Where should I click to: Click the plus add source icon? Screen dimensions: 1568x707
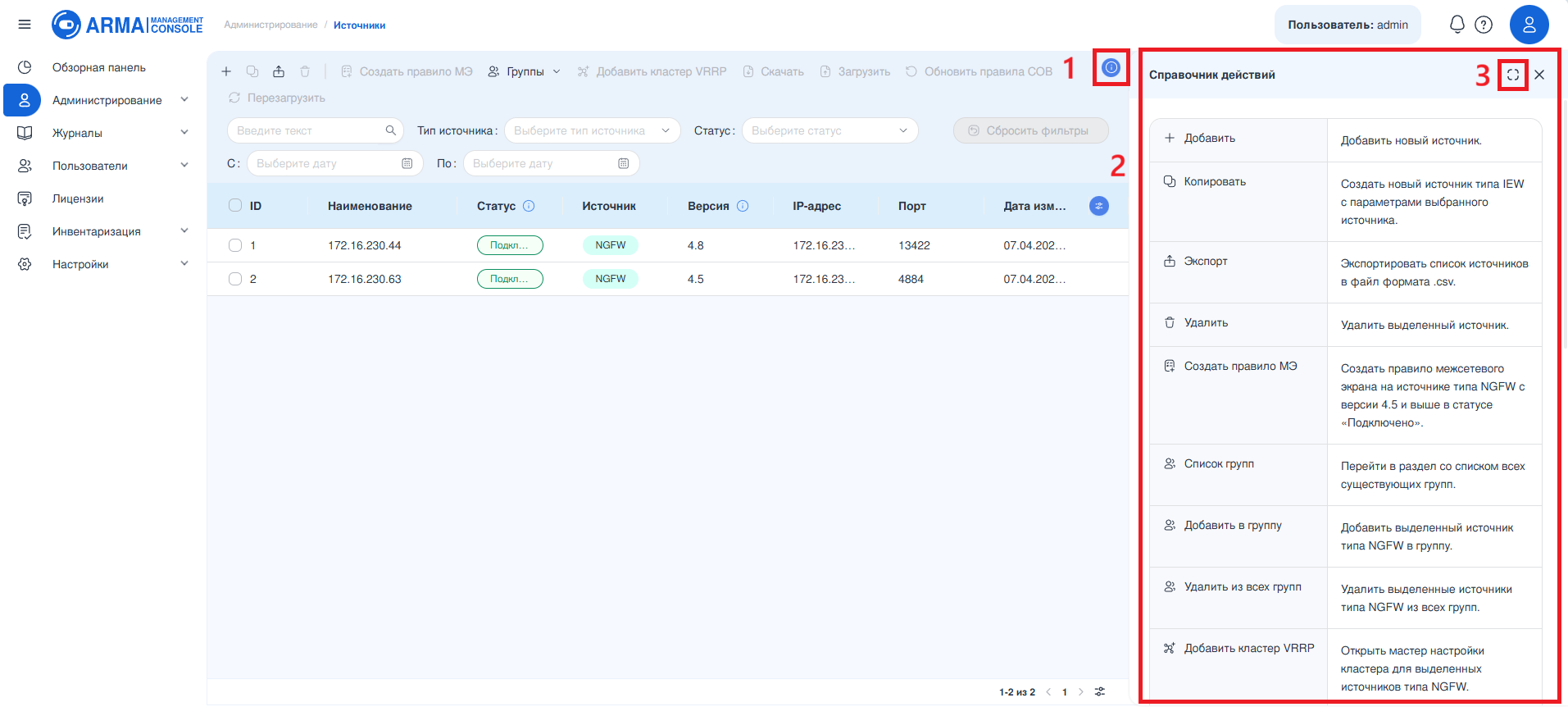point(226,71)
